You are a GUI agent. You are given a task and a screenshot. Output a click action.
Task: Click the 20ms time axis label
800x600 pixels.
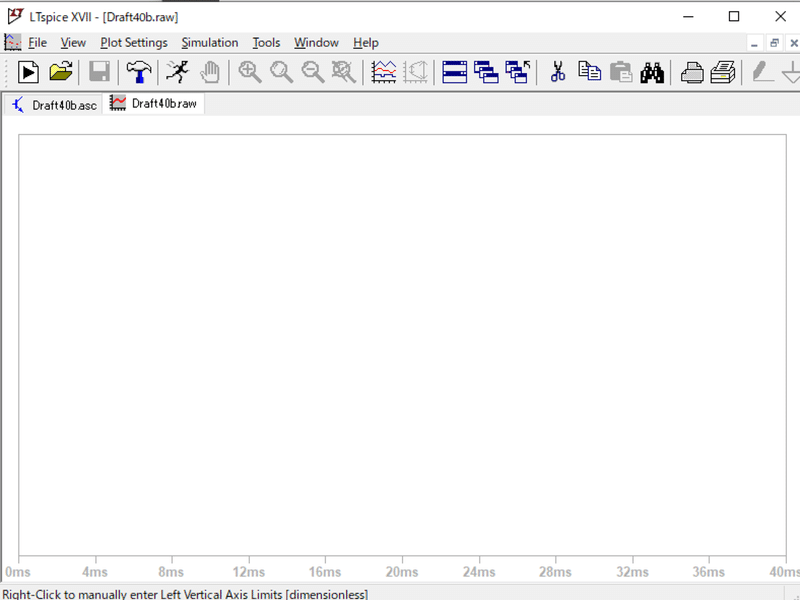click(x=402, y=572)
